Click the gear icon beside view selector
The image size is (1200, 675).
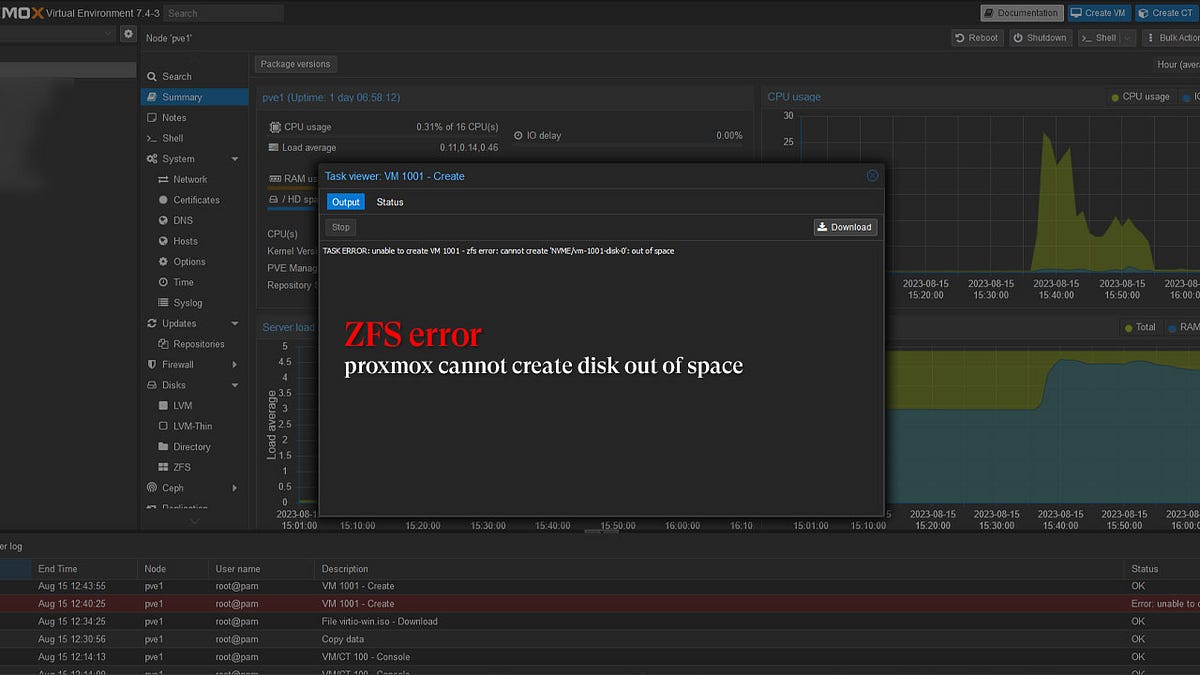[128, 34]
